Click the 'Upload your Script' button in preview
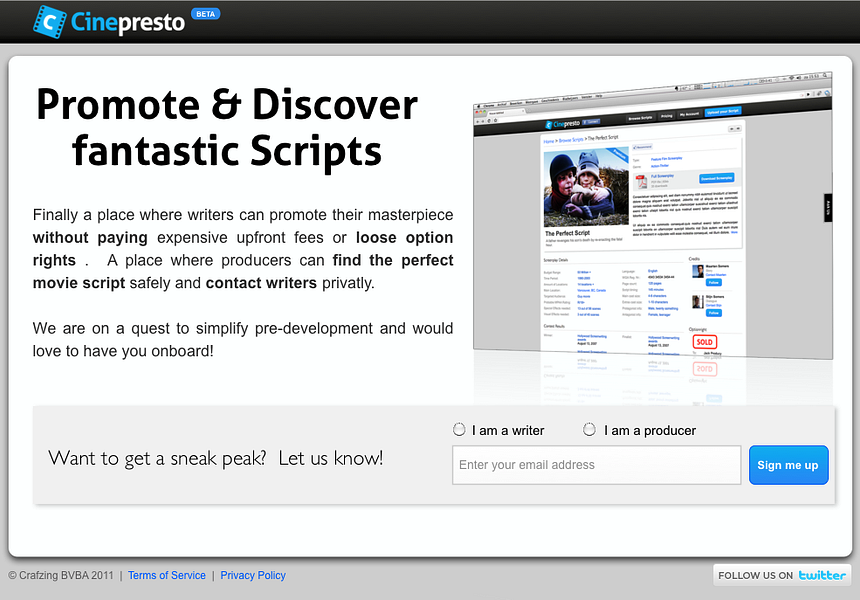 pos(722,113)
